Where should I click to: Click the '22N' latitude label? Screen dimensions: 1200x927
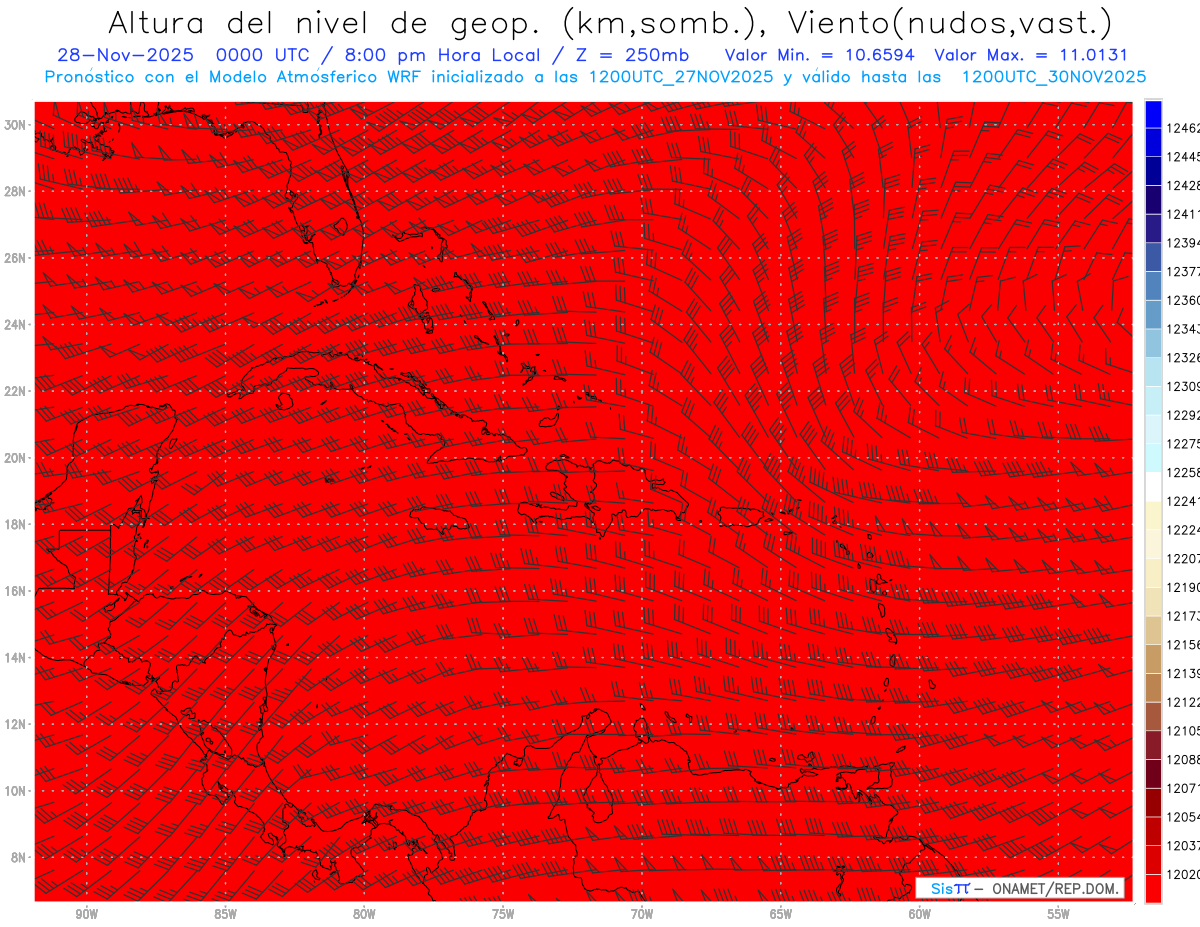click(16, 391)
